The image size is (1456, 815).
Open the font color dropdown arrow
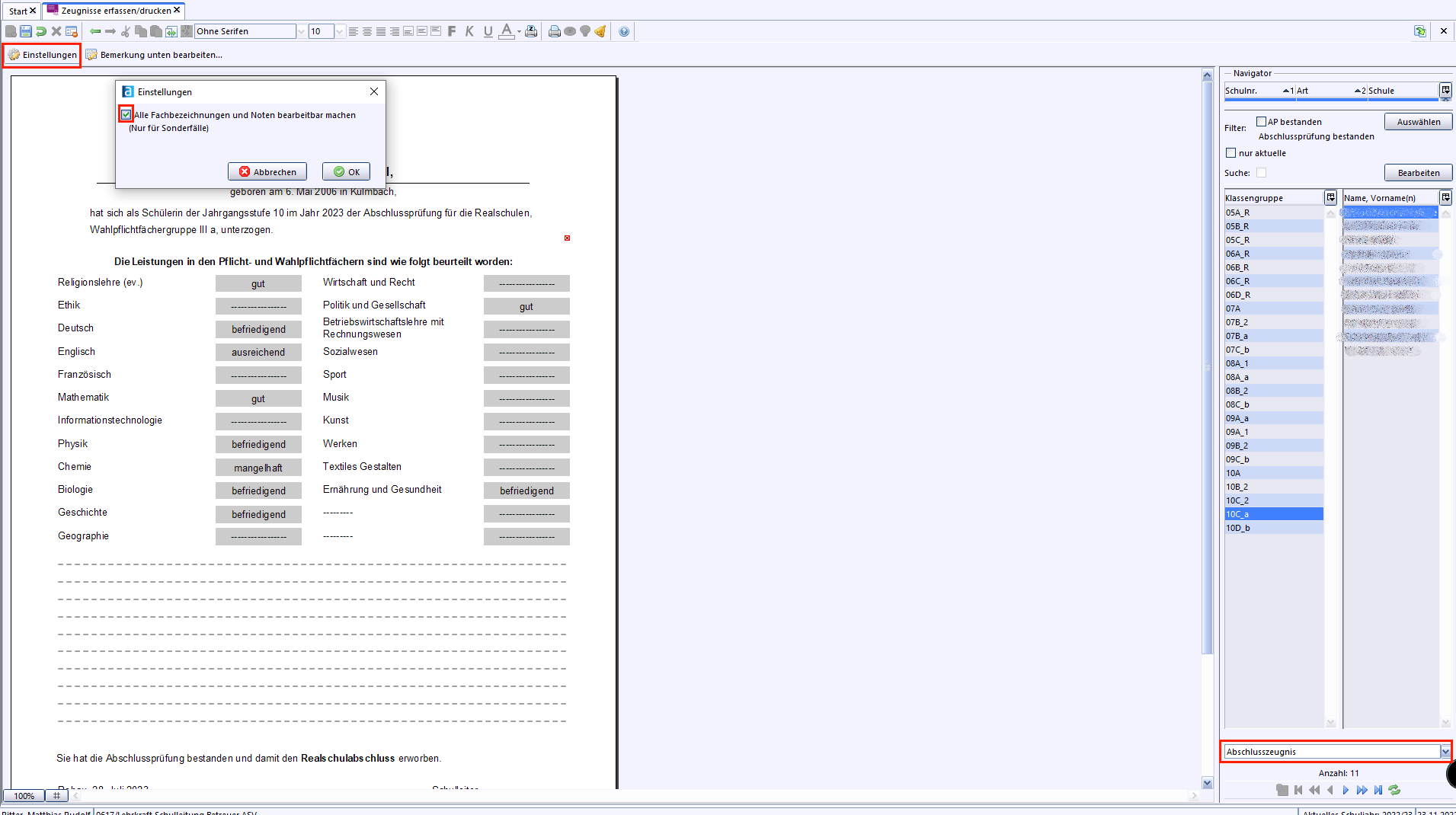[x=519, y=31]
